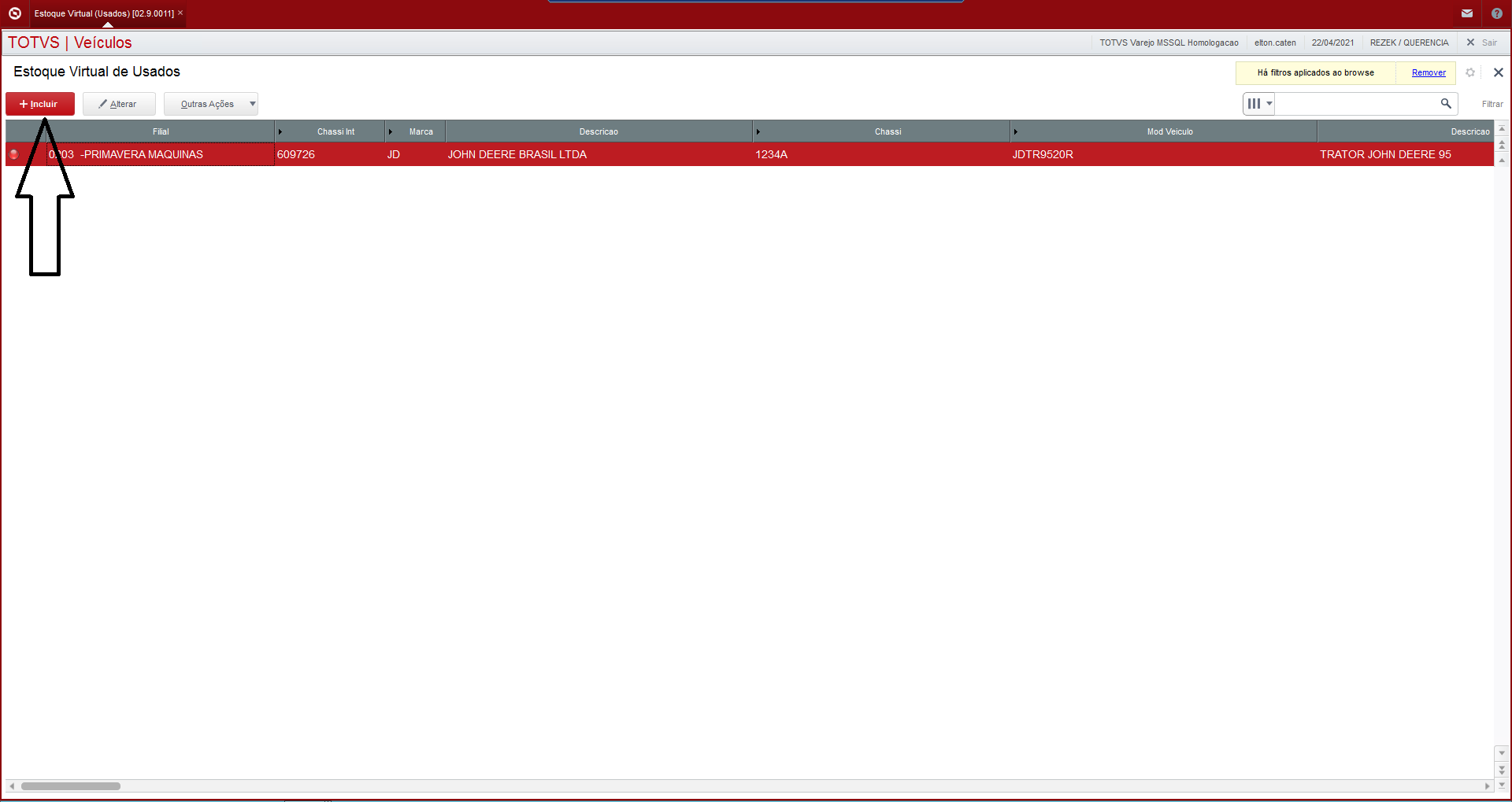Close the Estoque Virtual (Usados) tab

pyautogui.click(x=180, y=13)
